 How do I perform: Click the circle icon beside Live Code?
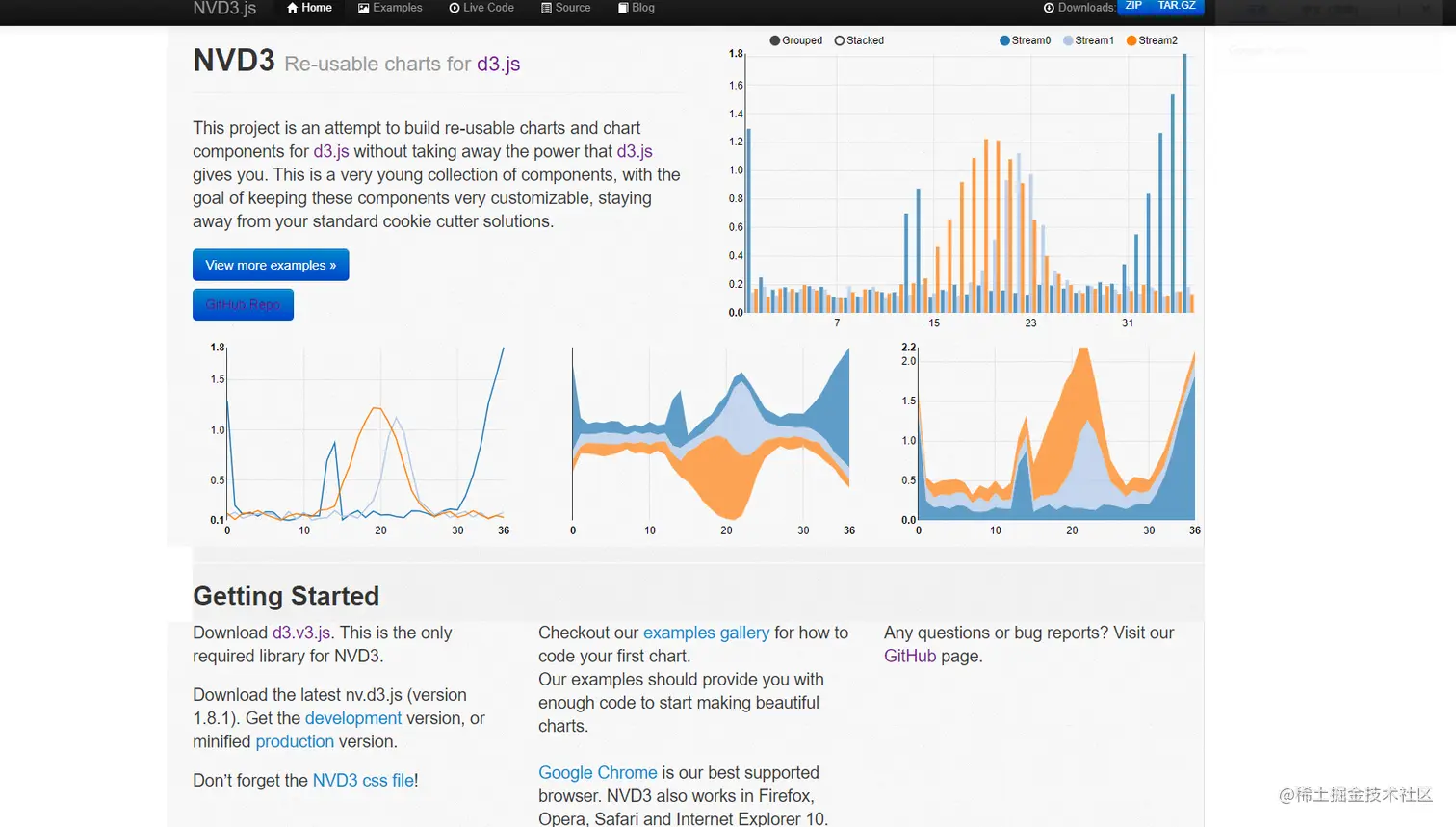pos(455,8)
